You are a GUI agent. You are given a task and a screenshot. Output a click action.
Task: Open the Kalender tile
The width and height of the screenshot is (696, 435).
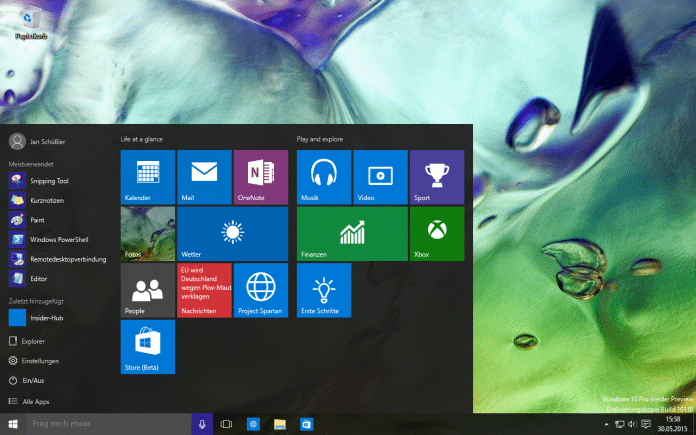point(147,177)
